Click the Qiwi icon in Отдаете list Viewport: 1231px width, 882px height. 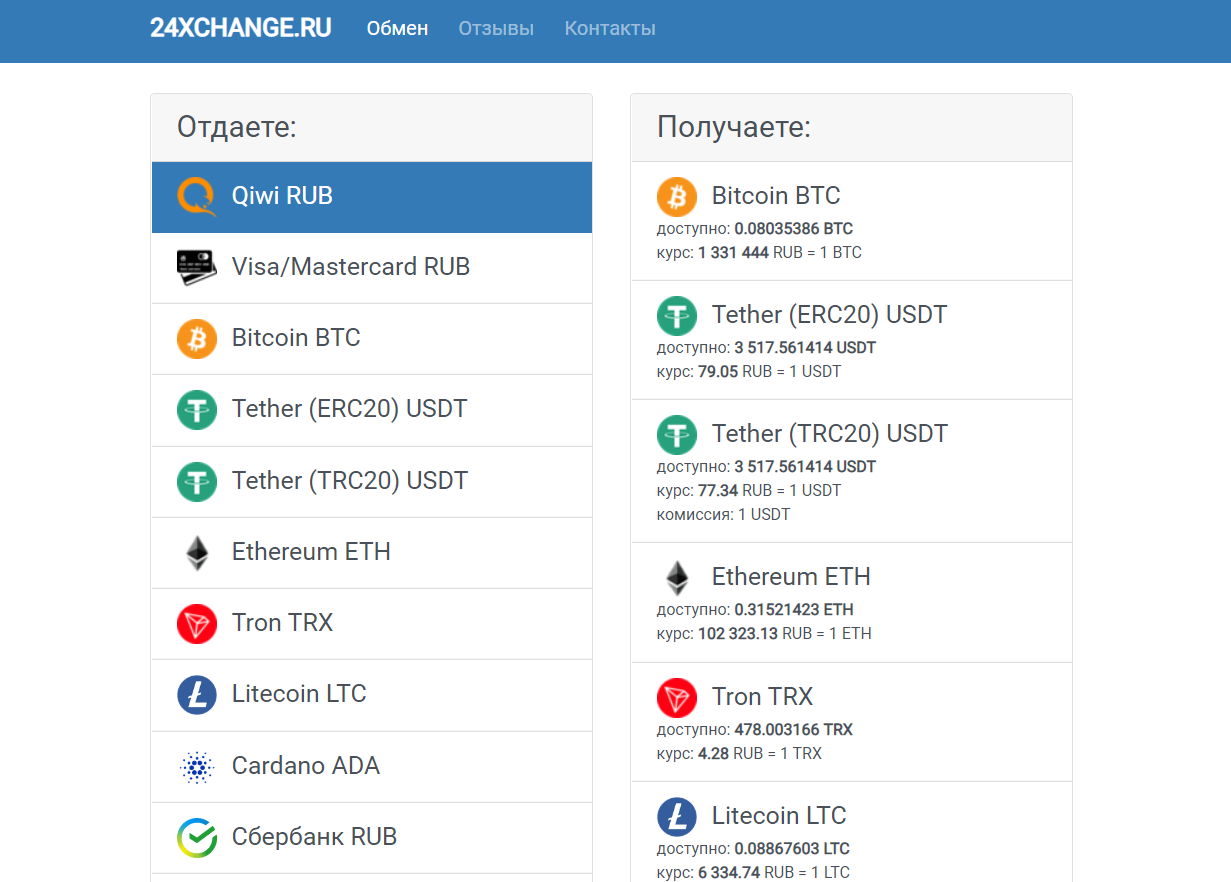click(197, 196)
